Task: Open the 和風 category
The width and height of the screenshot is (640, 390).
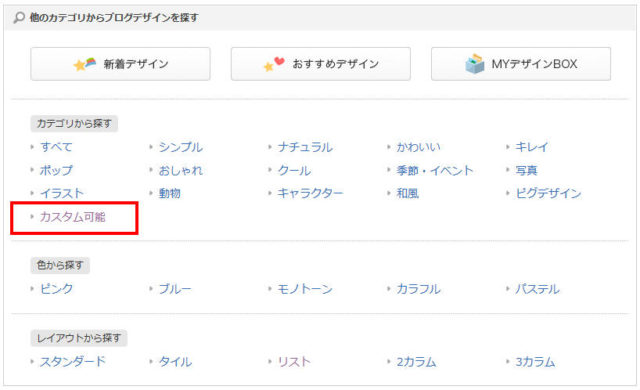Action: (x=407, y=193)
